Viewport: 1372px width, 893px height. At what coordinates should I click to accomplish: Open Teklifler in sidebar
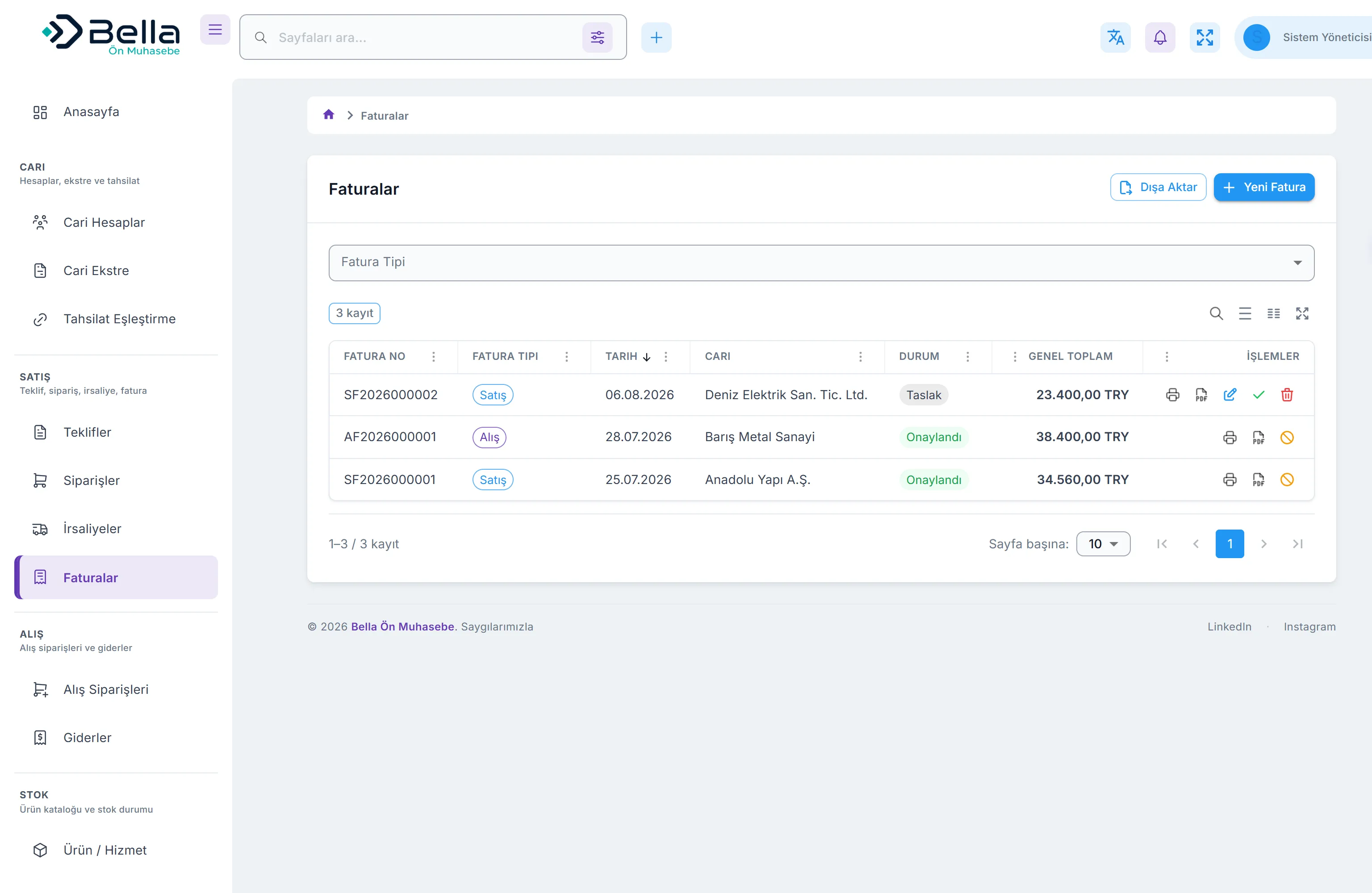point(116,432)
